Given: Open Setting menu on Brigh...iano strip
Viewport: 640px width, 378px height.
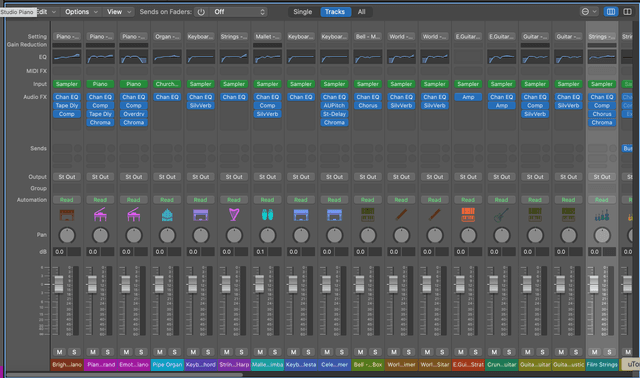Looking at the screenshot, I should [67, 36].
